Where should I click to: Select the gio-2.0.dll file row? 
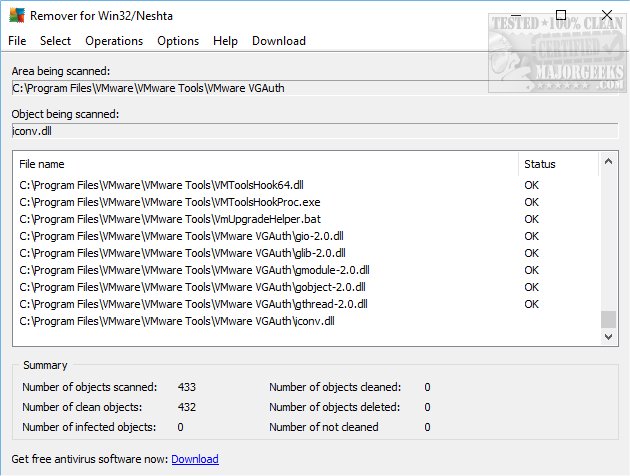coord(182,236)
